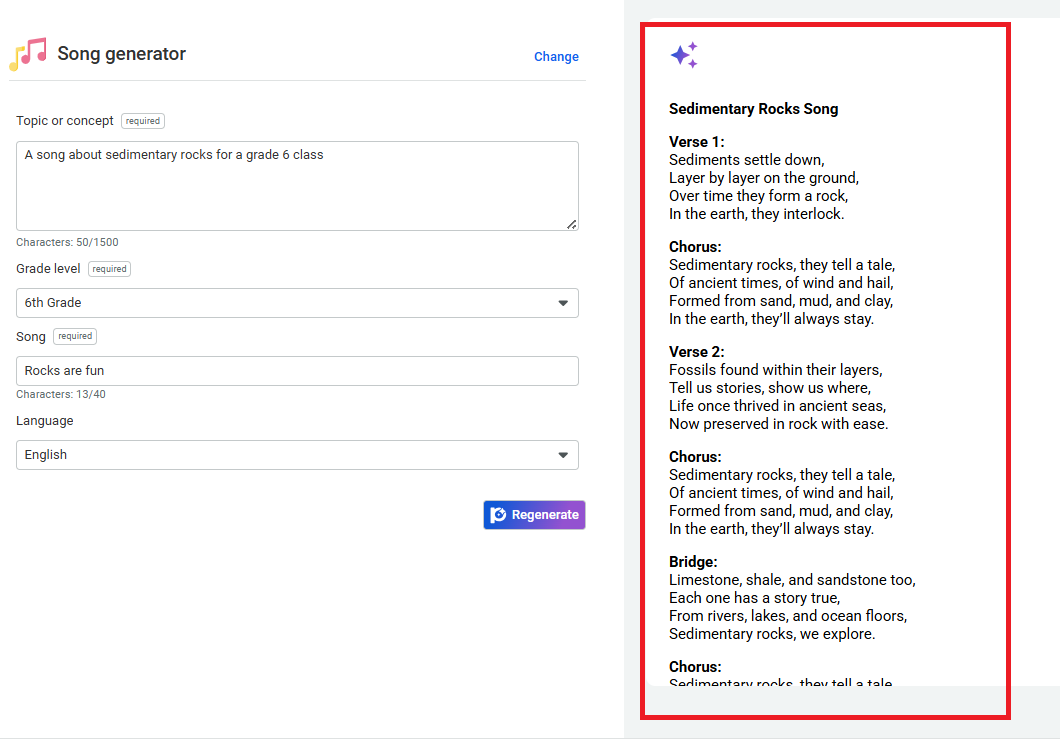Click the Sedimentary Rocks Song heading
The width and height of the screenshot is (1060, 744).
753,109
